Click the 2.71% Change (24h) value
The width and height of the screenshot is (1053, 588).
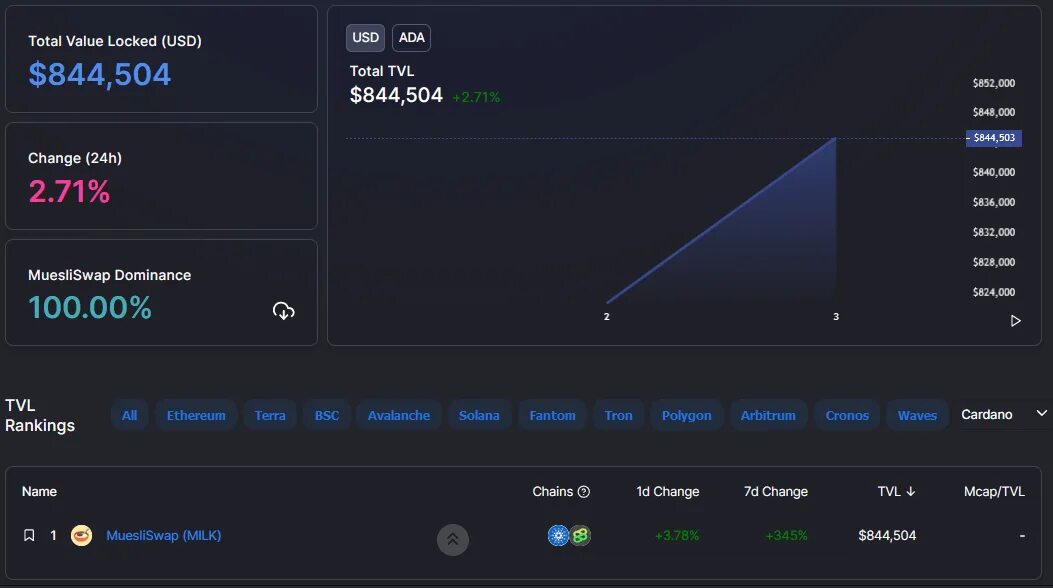pos(69,191)
